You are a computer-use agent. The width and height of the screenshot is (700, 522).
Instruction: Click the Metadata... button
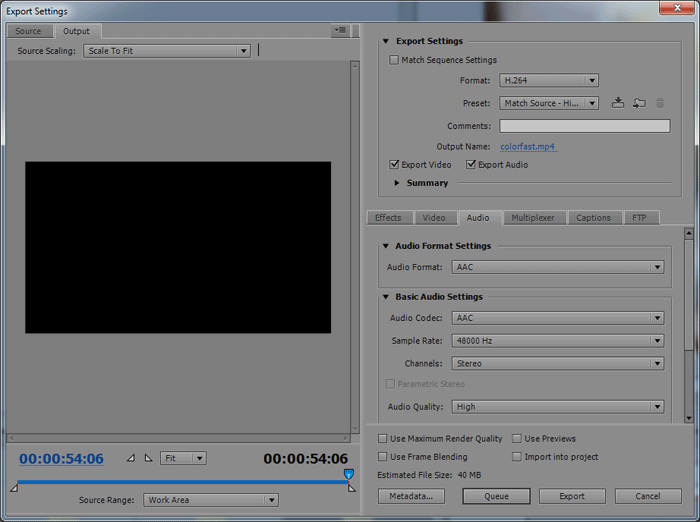click(x=411, y=496)
